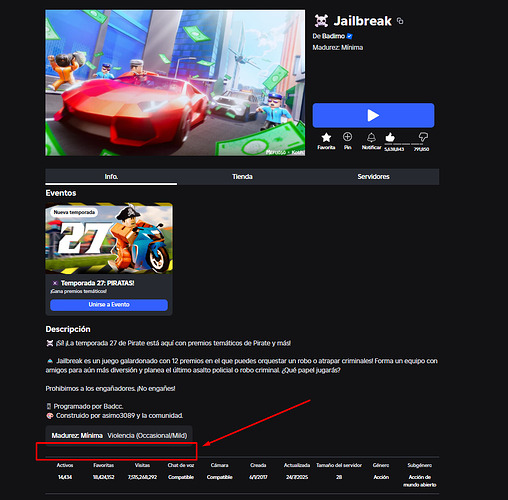Open the Temporada 27 event thumbnail

[x=109, y=238]
